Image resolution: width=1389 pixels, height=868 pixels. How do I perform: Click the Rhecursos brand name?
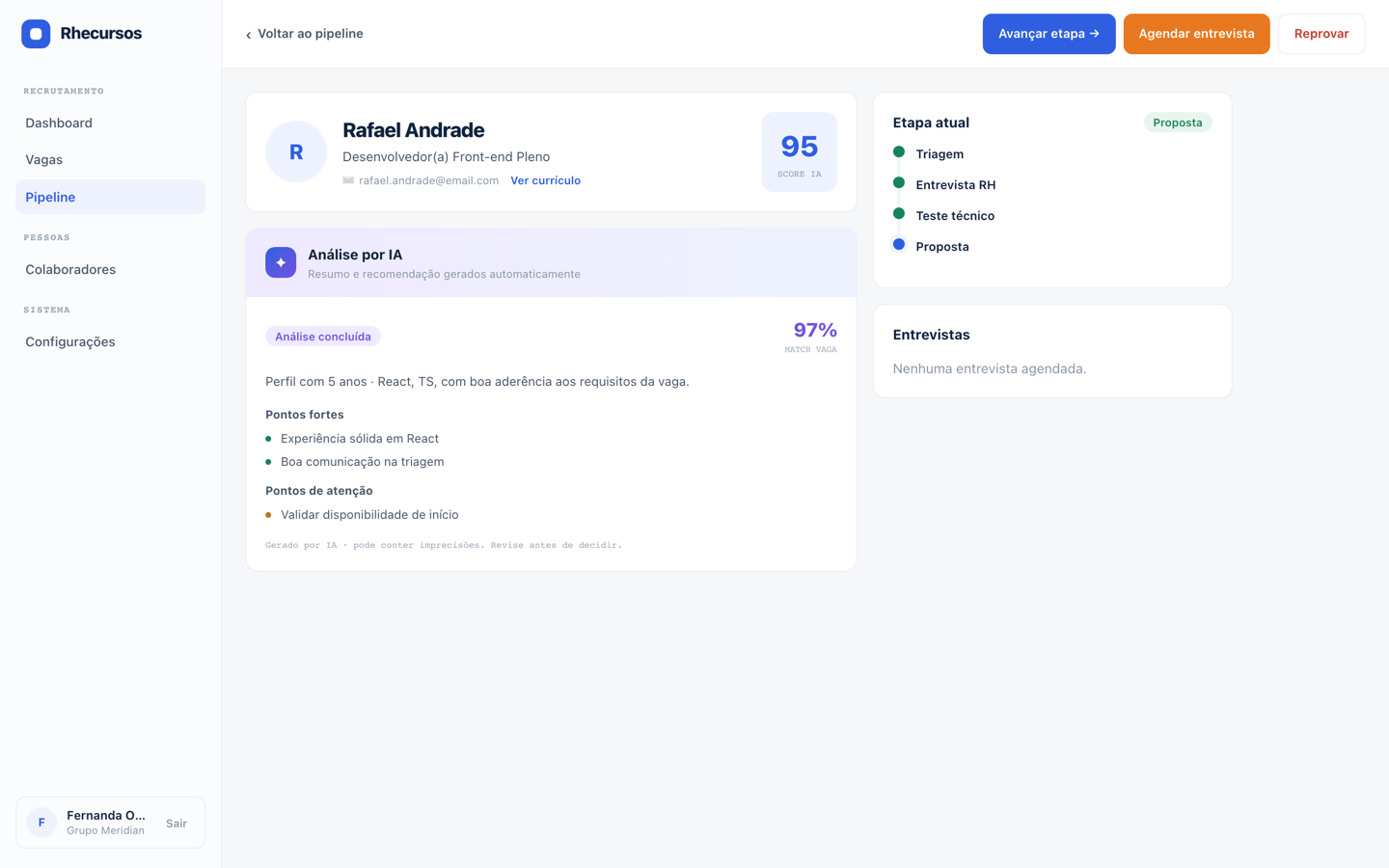click(101, 34)
